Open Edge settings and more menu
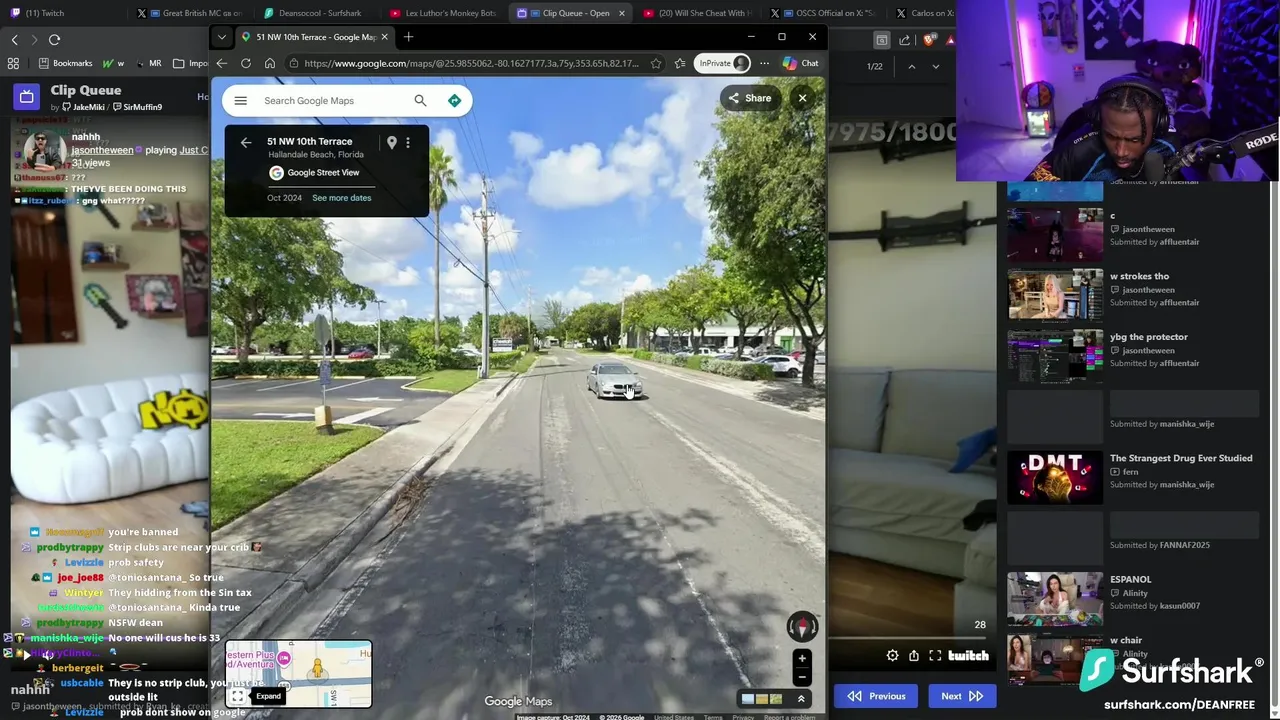The width and height of the screenshot is (1280, 720). [x=764, y=63]
